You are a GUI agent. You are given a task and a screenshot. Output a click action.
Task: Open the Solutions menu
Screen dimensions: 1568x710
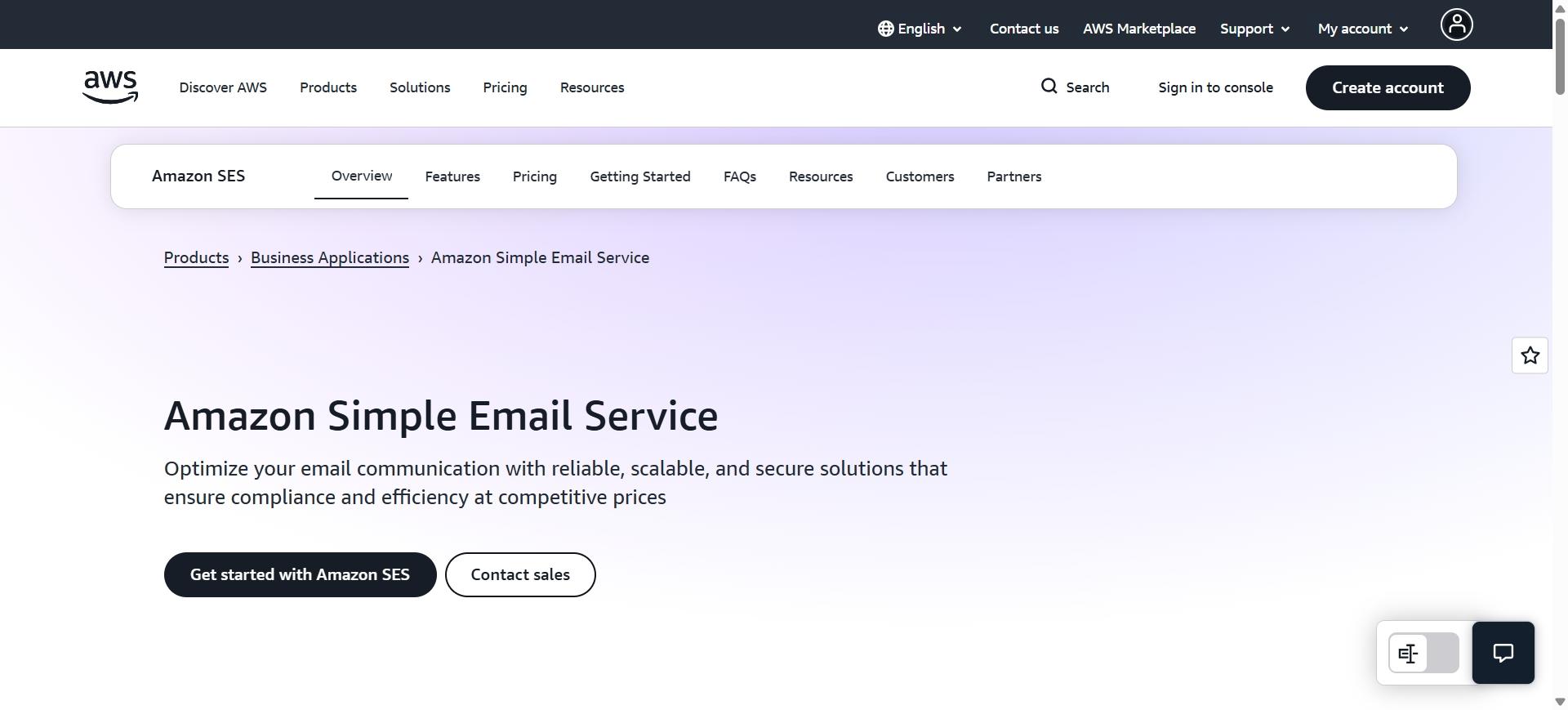[420, 87]
